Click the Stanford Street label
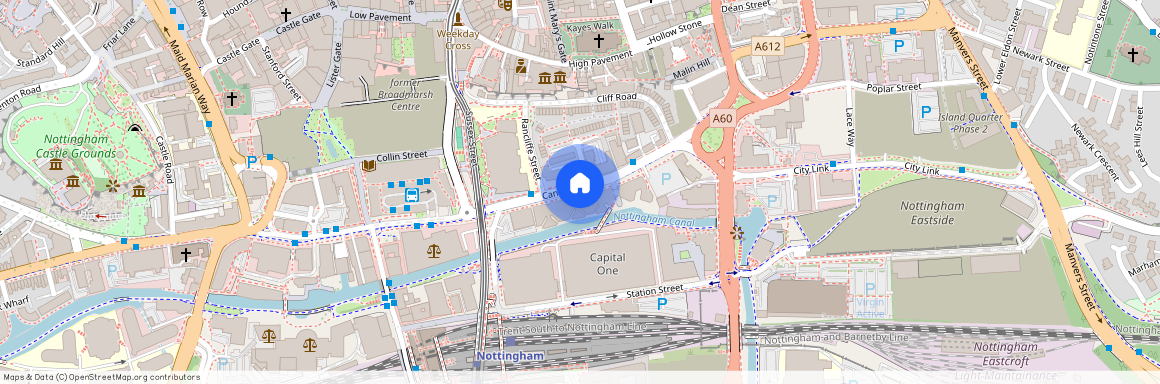 tap(283, 75)
